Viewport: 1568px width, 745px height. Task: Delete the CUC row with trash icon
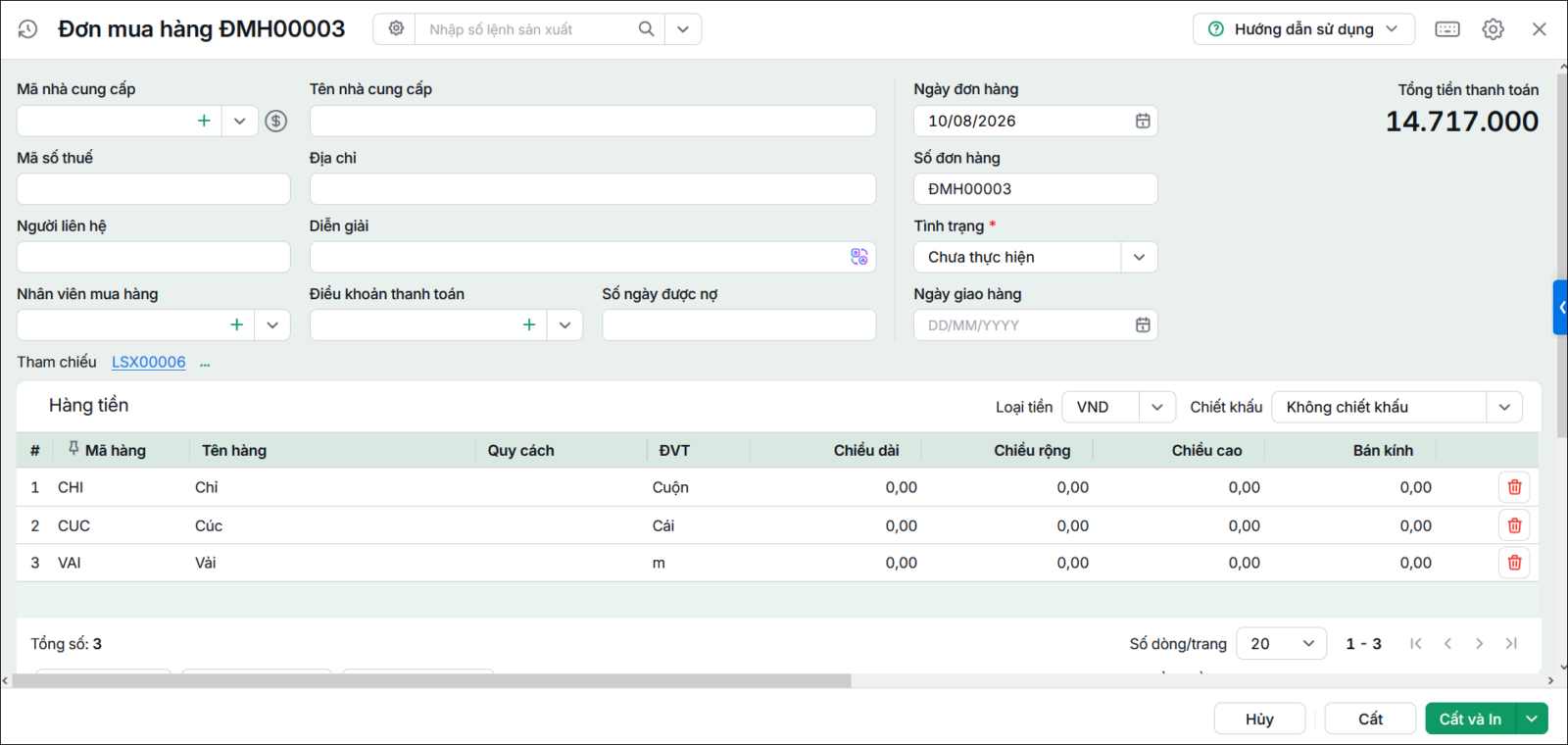click(x=1514, y=525)
